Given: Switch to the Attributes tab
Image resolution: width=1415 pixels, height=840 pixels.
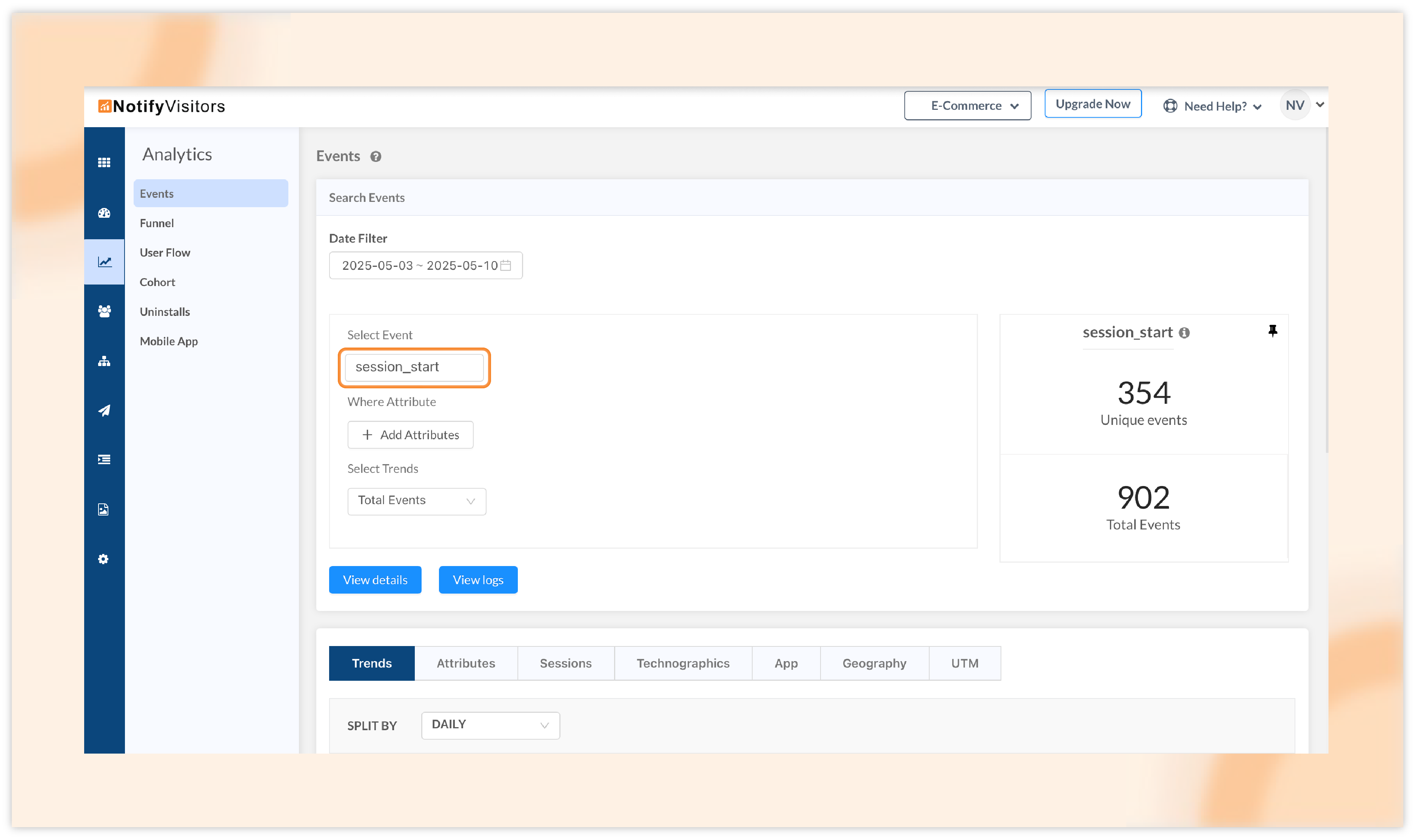Looking at the screenshot, I should [465, 663].
